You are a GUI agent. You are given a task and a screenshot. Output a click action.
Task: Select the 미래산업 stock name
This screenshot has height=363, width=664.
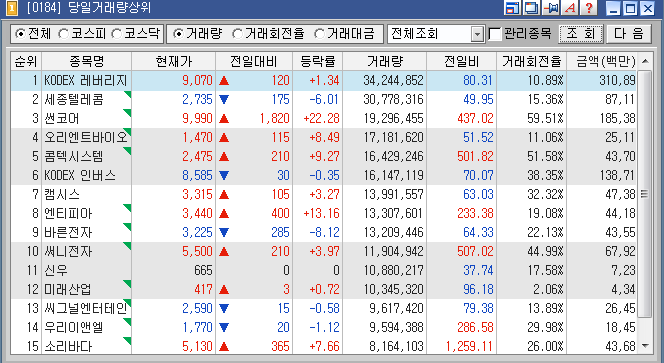[x=68, y=289]
